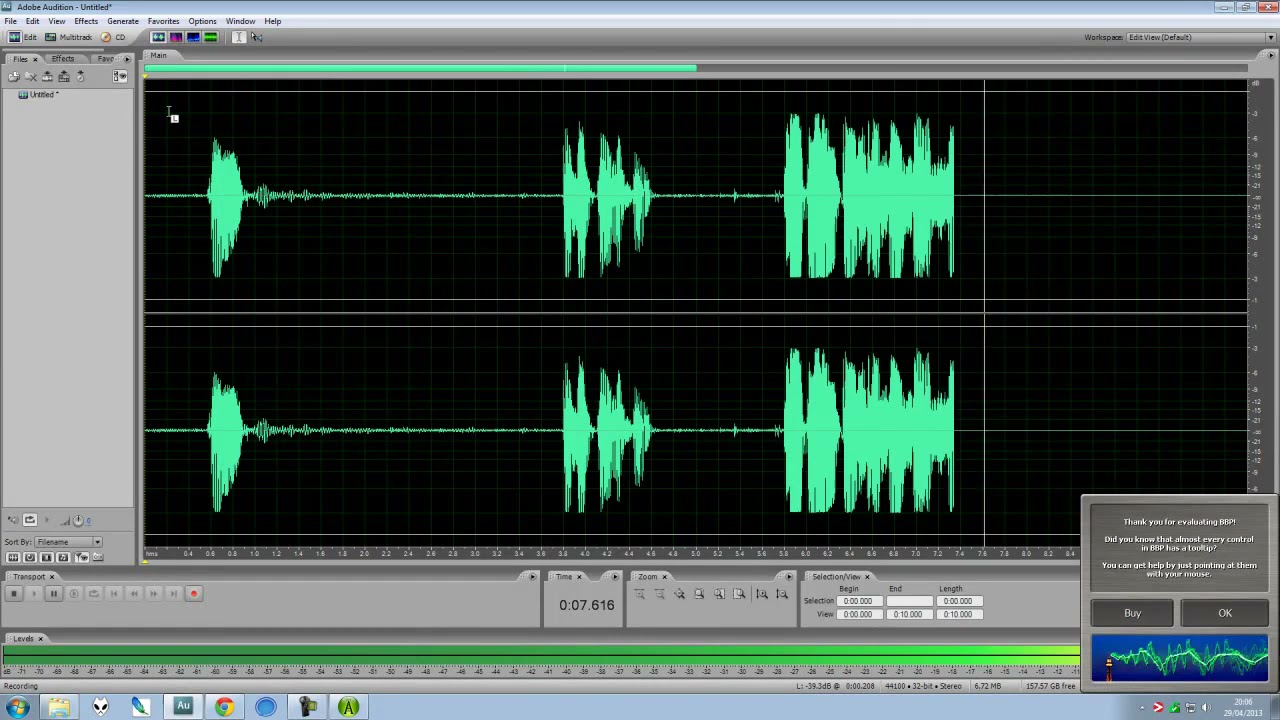Select the Time Selection tool
Screen dimensions: 1280x720
click(x=238, y=37)
